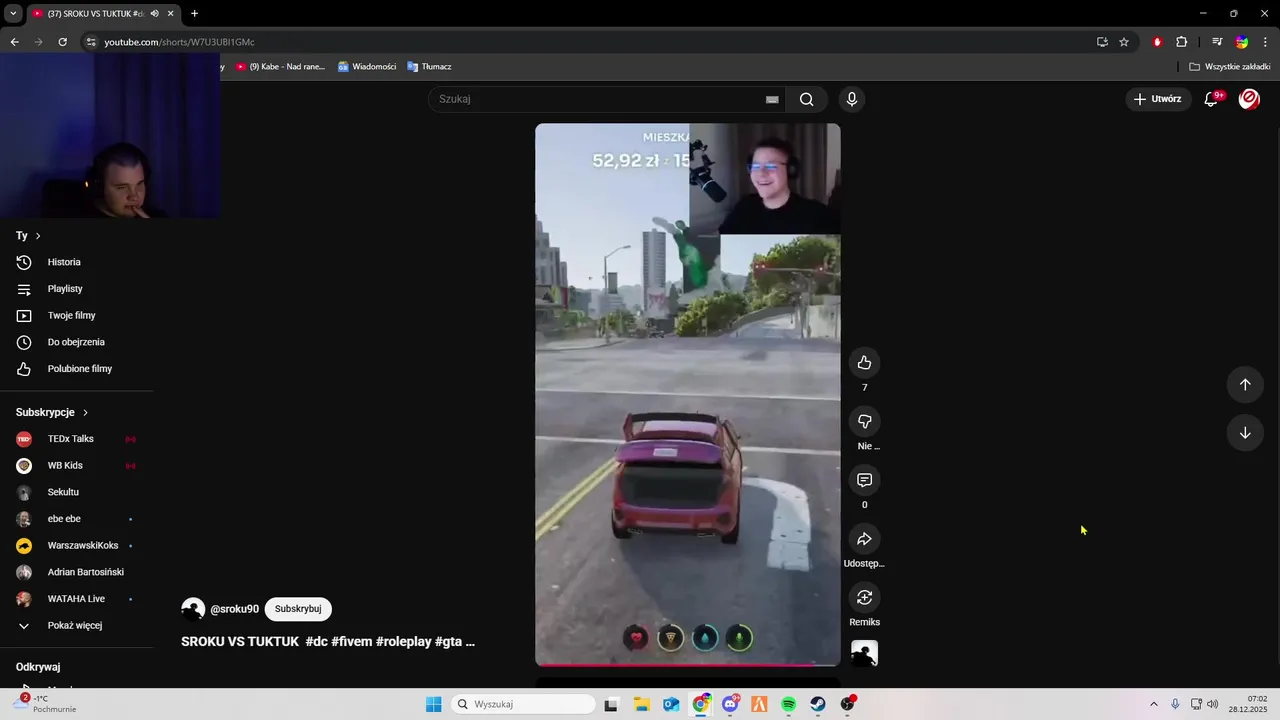Like the short with thumbs-up button
Screen dimensions: 1280x720
point(864,363)
